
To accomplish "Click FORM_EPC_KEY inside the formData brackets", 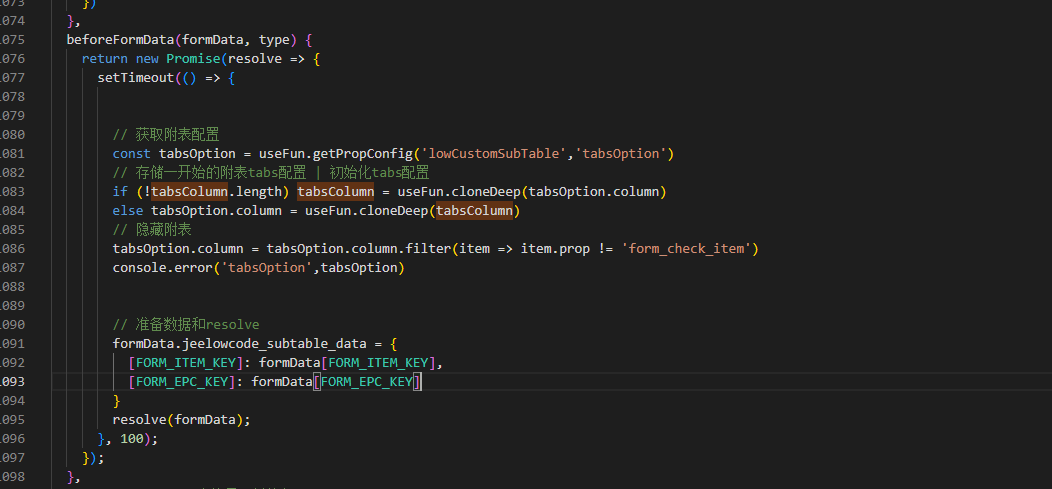I will pyautogui.click(x=367, y=382).
